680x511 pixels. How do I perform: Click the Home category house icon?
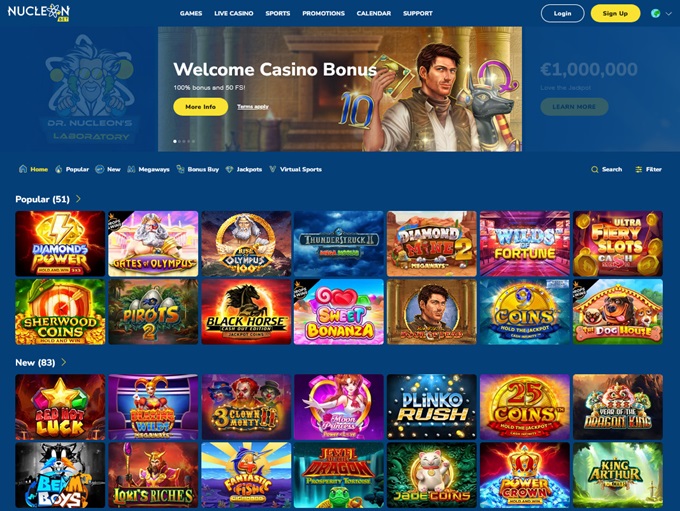[x=23, y=169]
